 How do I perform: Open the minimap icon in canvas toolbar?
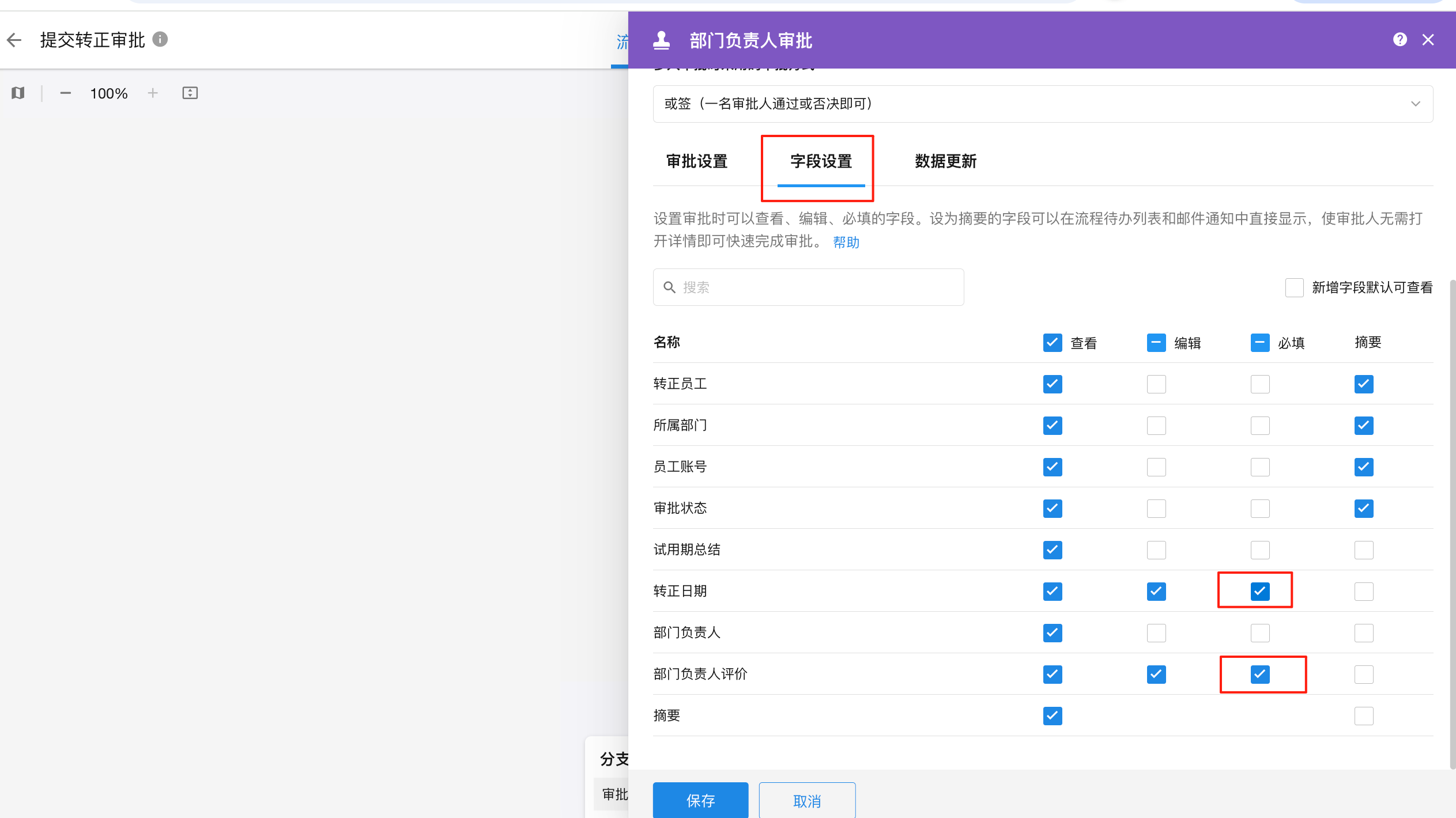coord(18,93)
